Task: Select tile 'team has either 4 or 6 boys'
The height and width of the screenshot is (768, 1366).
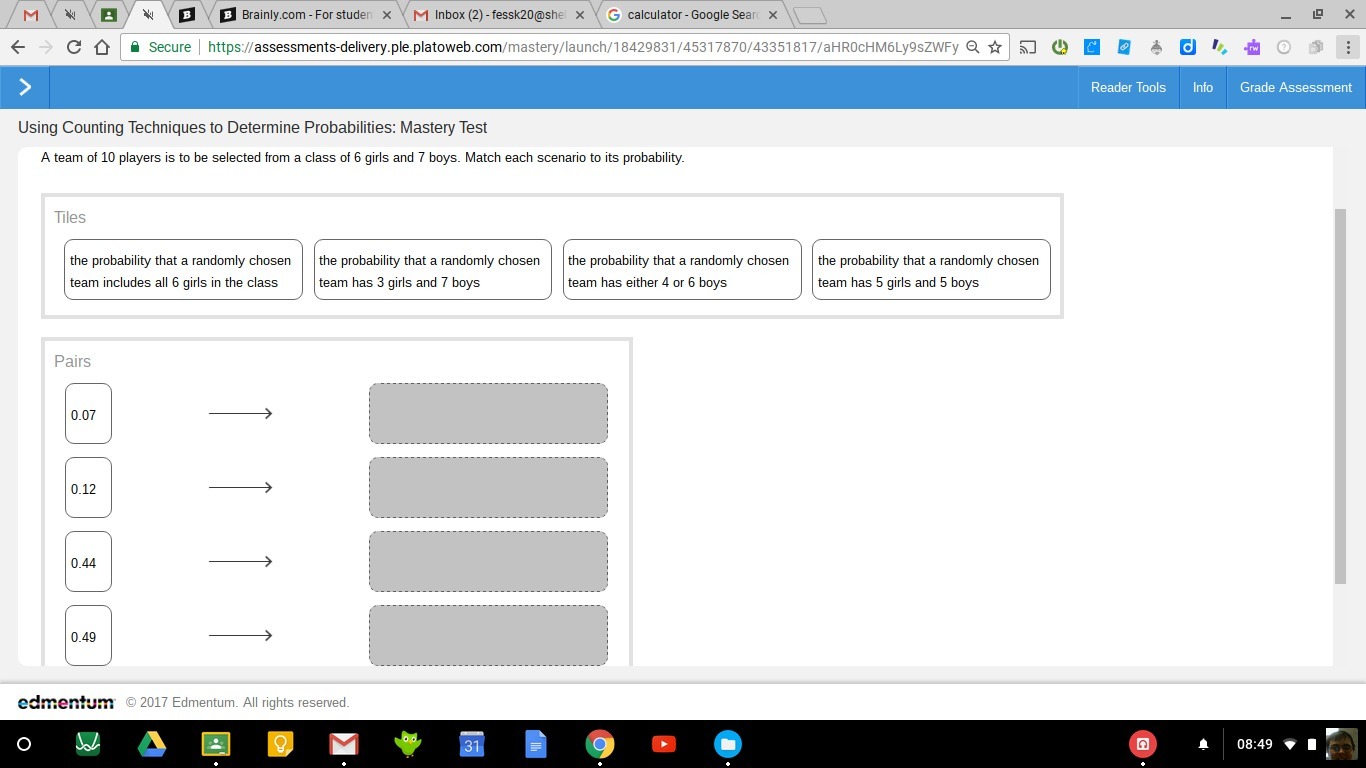Action: tap(682, 270)
